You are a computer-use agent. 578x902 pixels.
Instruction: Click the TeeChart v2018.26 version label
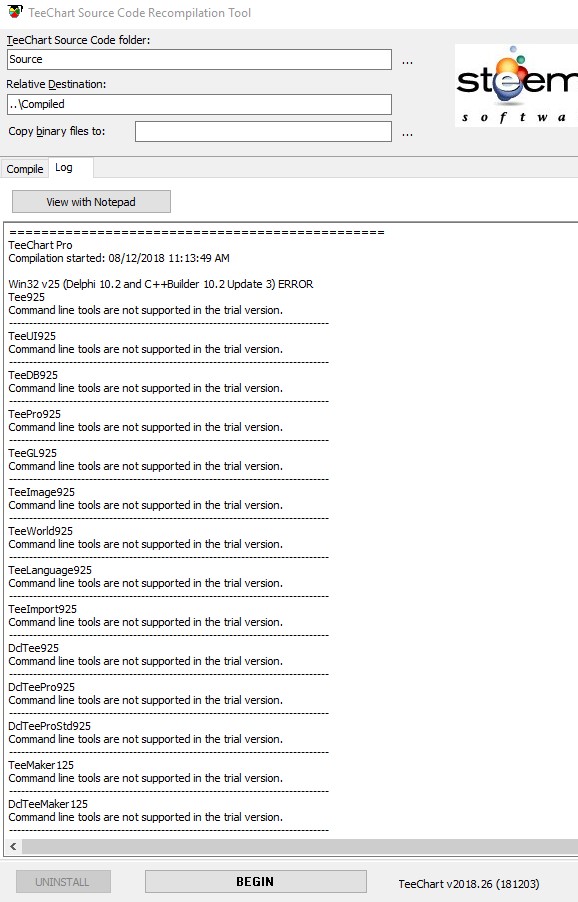point(469,884)
